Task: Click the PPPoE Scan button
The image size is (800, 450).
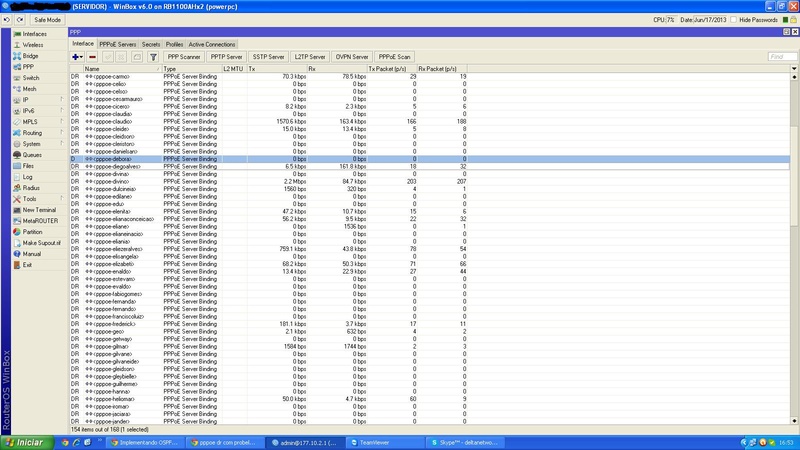Action: [x=394, y=57]
